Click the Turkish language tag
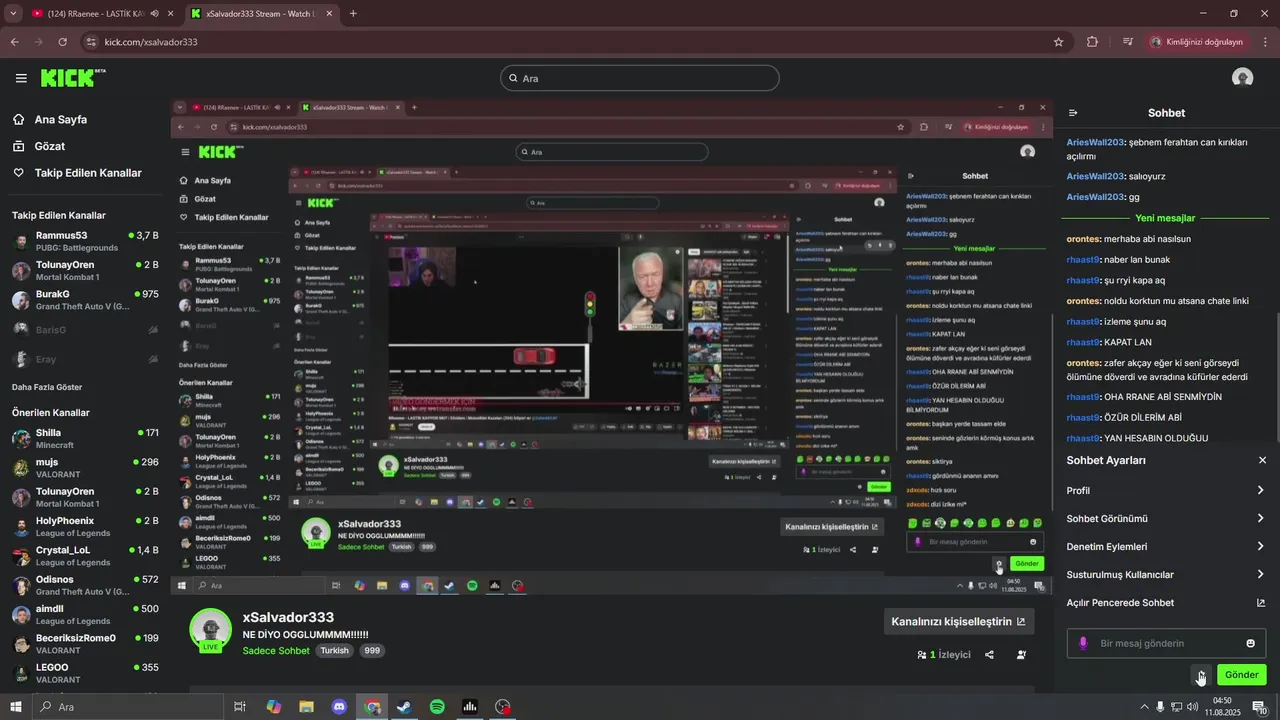This screenshot has width=1280, height=720. click(x=335, y=650)
